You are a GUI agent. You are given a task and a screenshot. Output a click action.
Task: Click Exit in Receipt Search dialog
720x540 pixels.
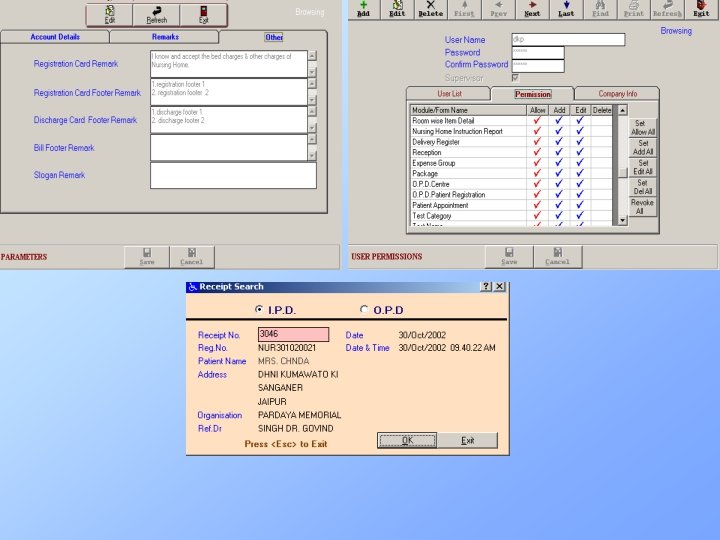(x=467, y=440)
